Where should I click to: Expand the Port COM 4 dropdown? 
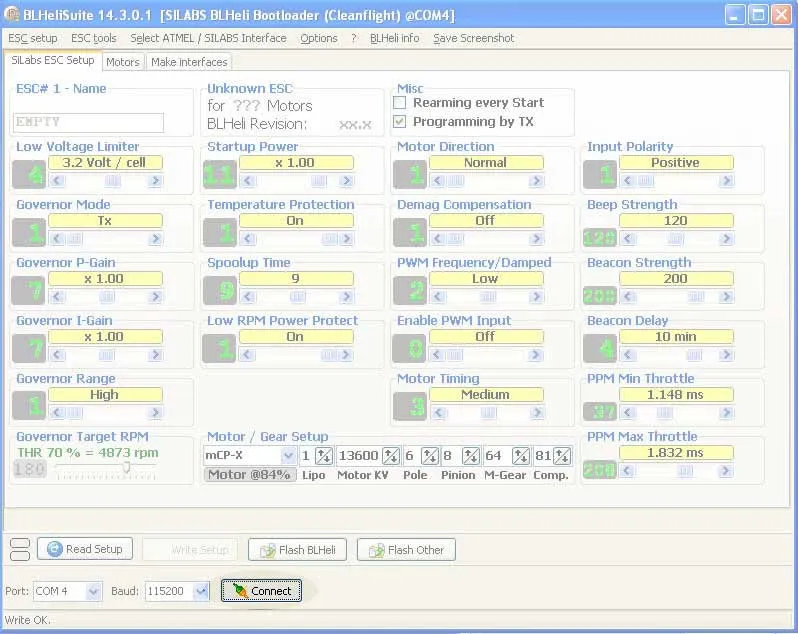point(93,591)
